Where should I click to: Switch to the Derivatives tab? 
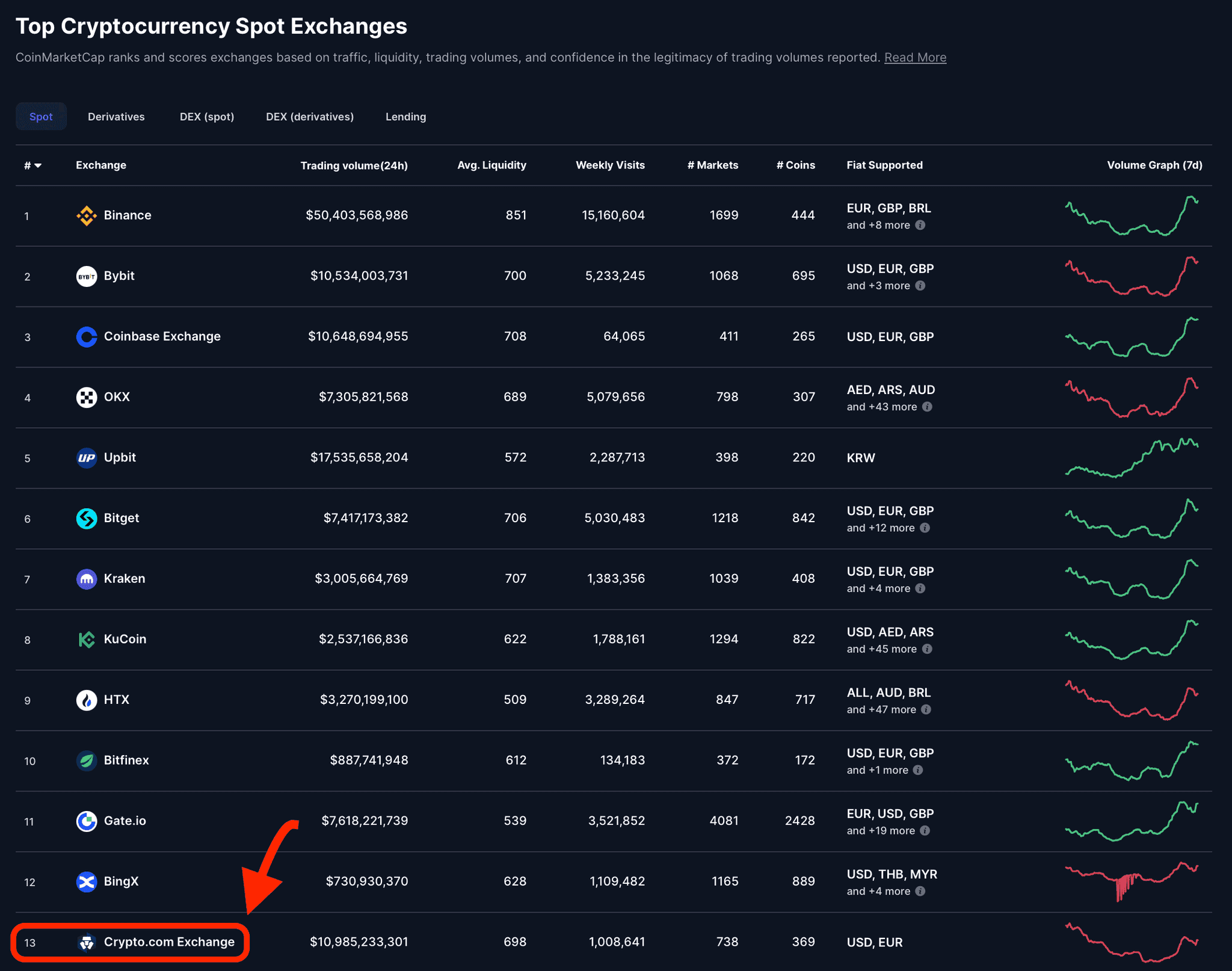[x=116, y=117]
